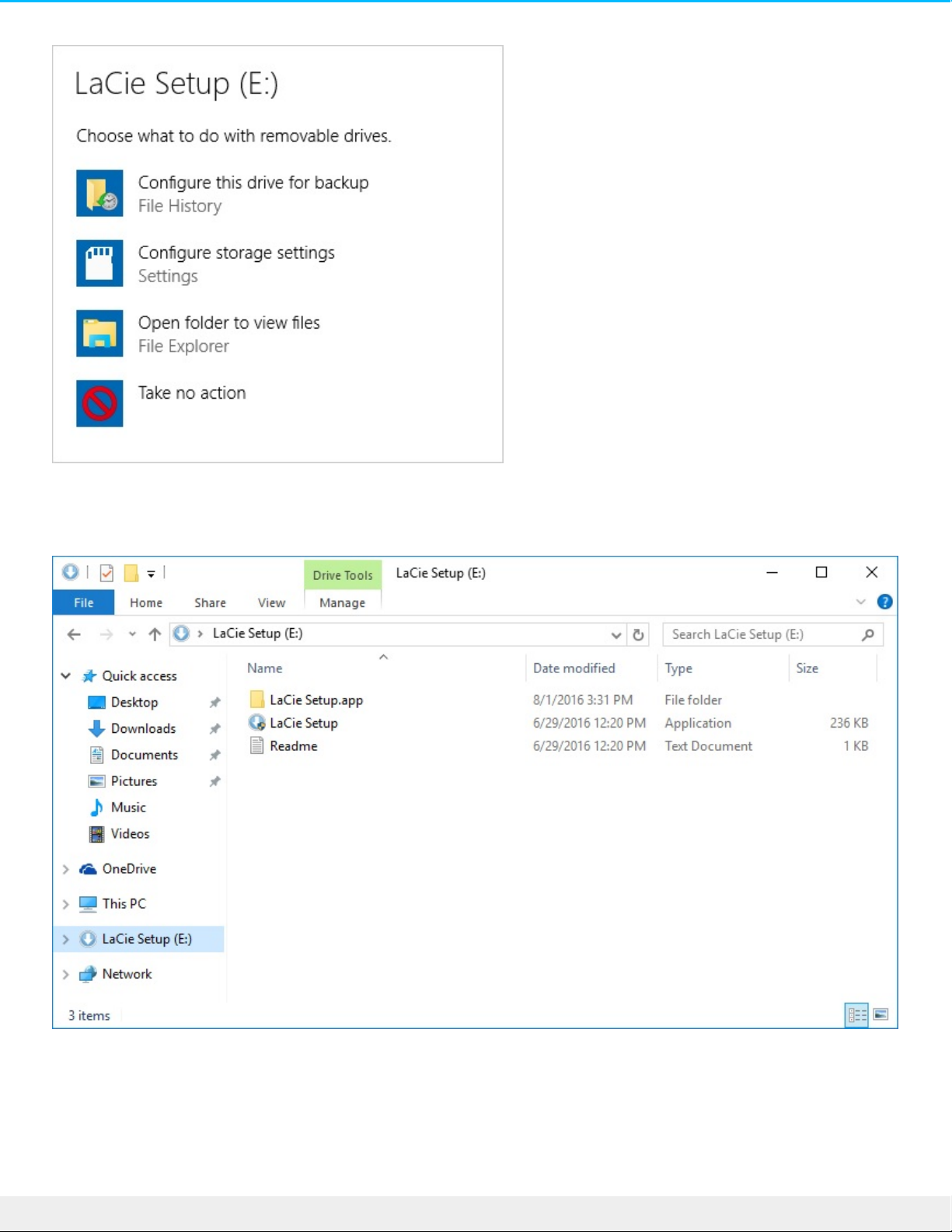Image resolution: width=952 pixels, height=1232 pixels.
Task: Select the Readme text document
Action: (x=294, y=746)
